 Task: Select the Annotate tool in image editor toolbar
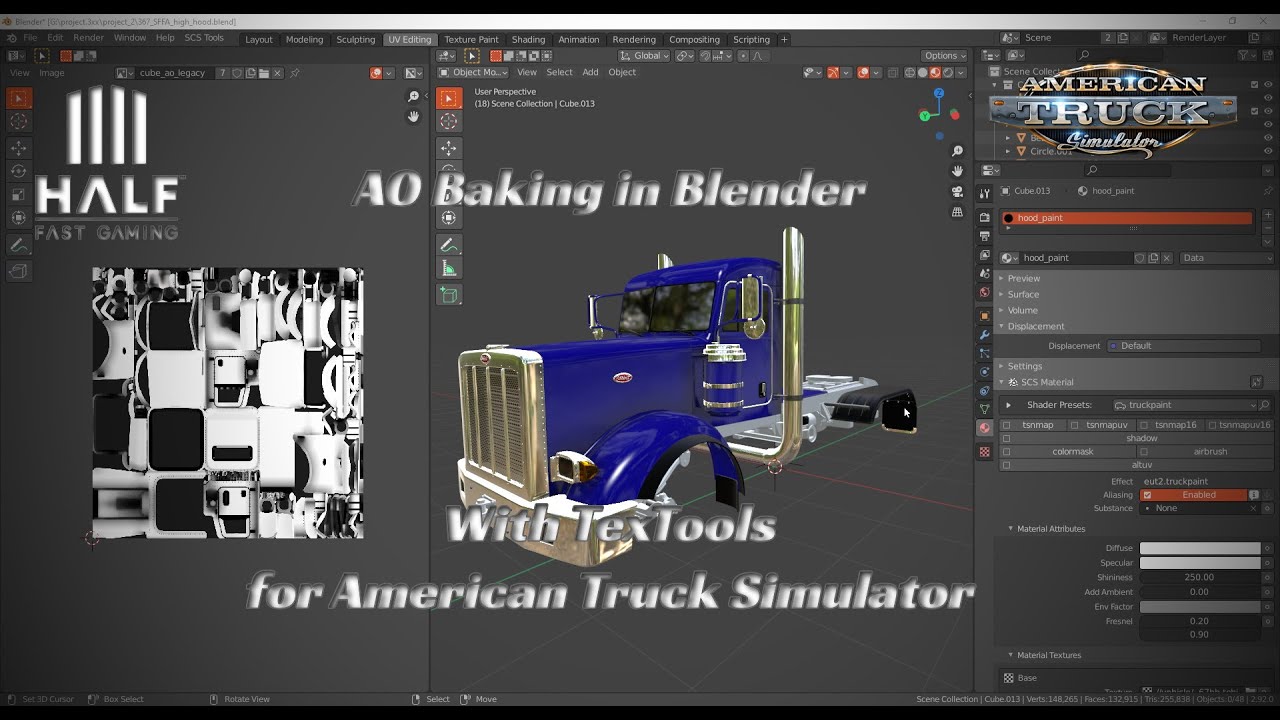click(x=19, y=245)
